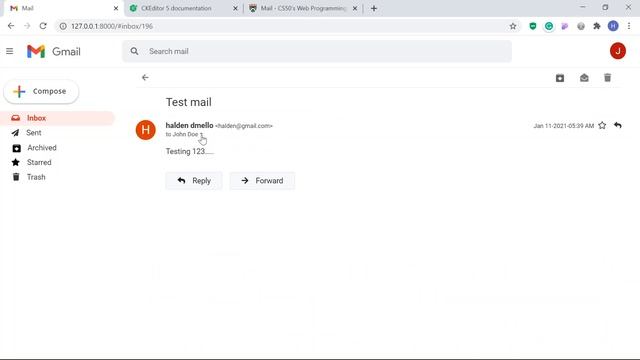Close the Mail tab

click(x=116, y=8)
